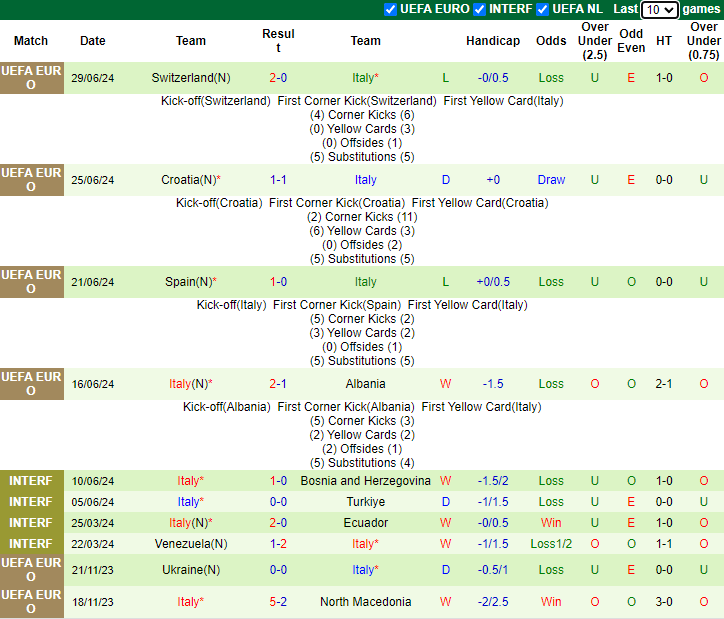Click the UEFA EURO label for 25/06/24 match
This screenshot has width=724, height=619.
click(x=31, y=180)
